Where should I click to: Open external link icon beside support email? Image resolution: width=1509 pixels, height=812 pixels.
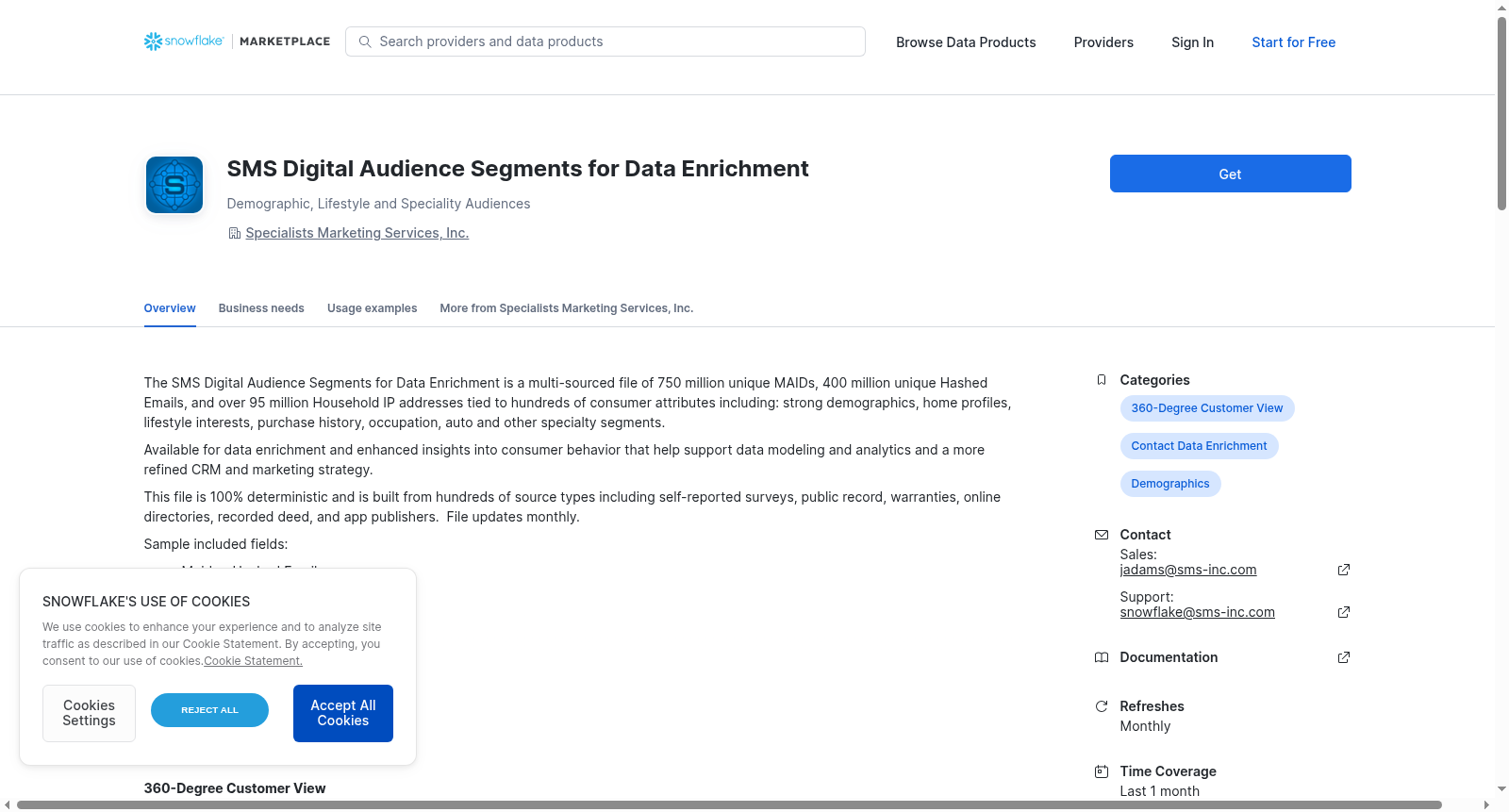(x=1344, y=612)
